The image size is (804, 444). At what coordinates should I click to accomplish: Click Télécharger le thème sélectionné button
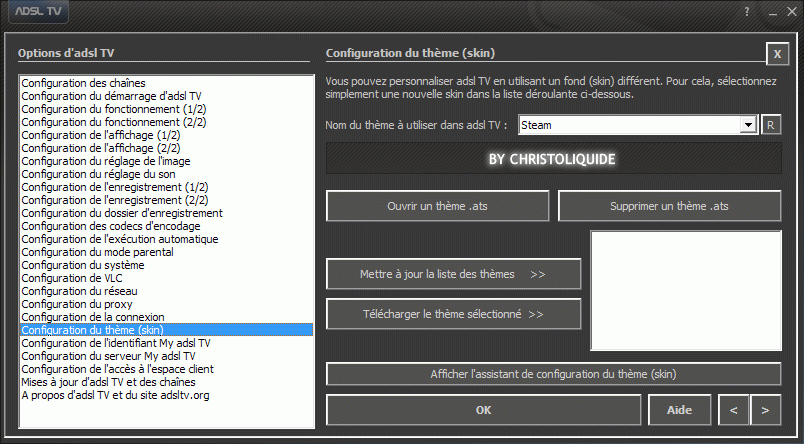point(453,314)
